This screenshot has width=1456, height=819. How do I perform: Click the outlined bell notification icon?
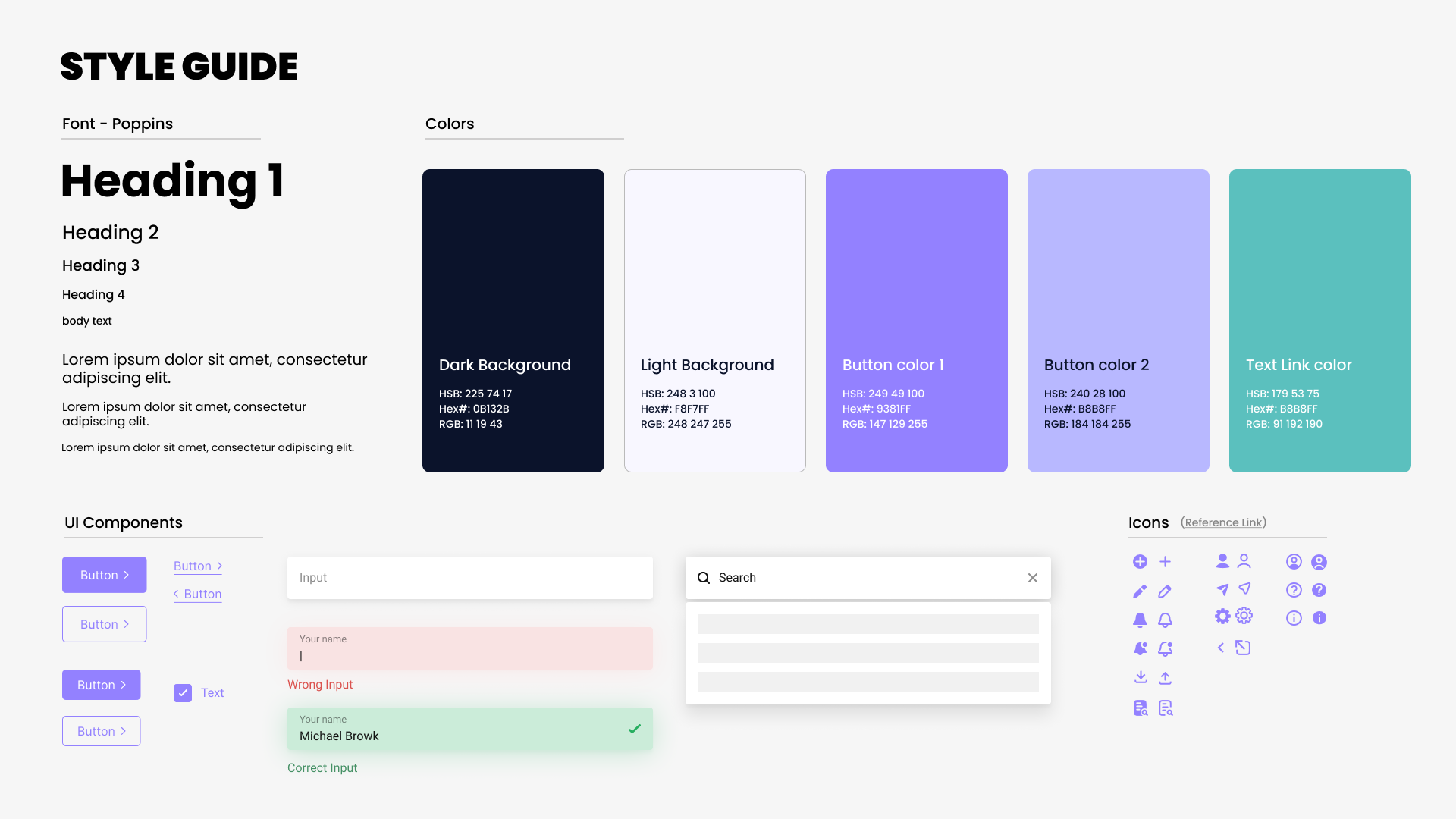[1166, 620]
